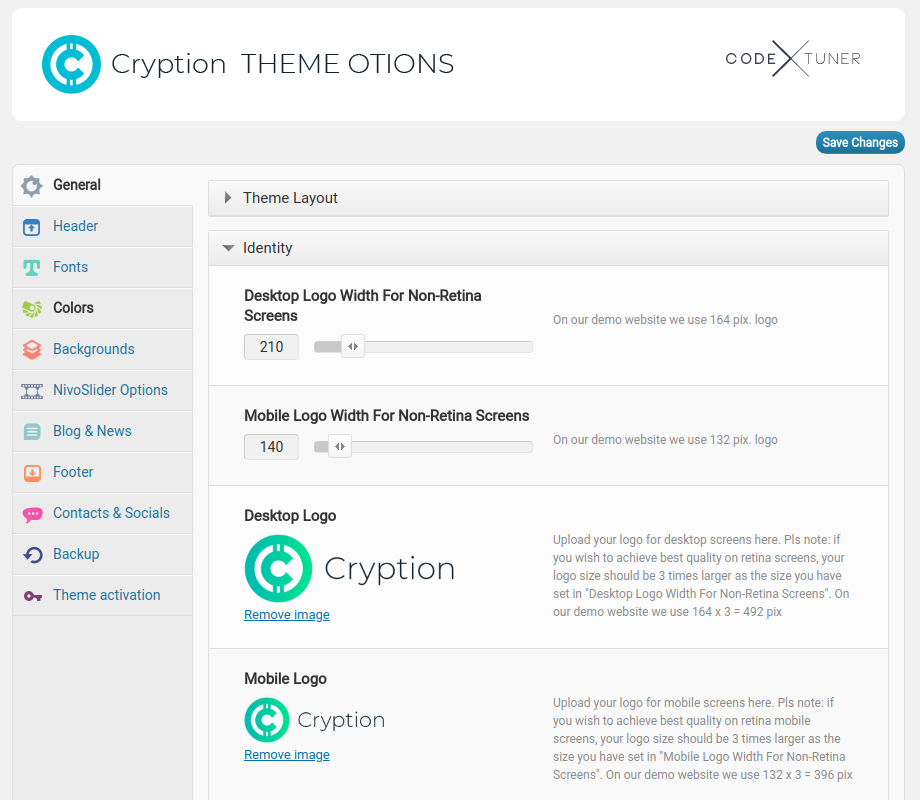Open the Backup settings tab
This screenshot has height=800, width=920.
[x=76, y=554]
